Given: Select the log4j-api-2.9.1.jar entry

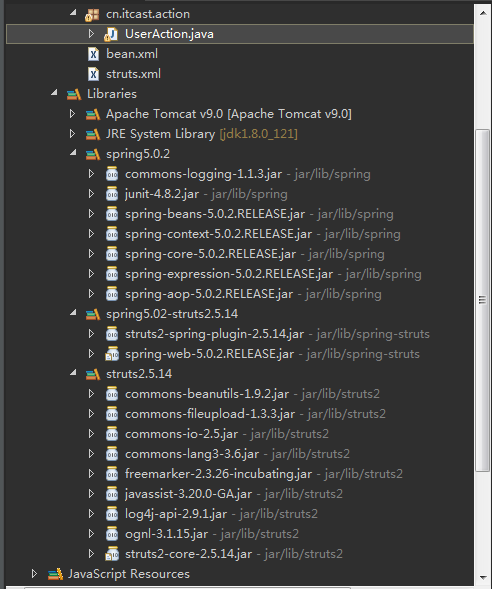Looking at the screenshot, I should coord(176,514).
